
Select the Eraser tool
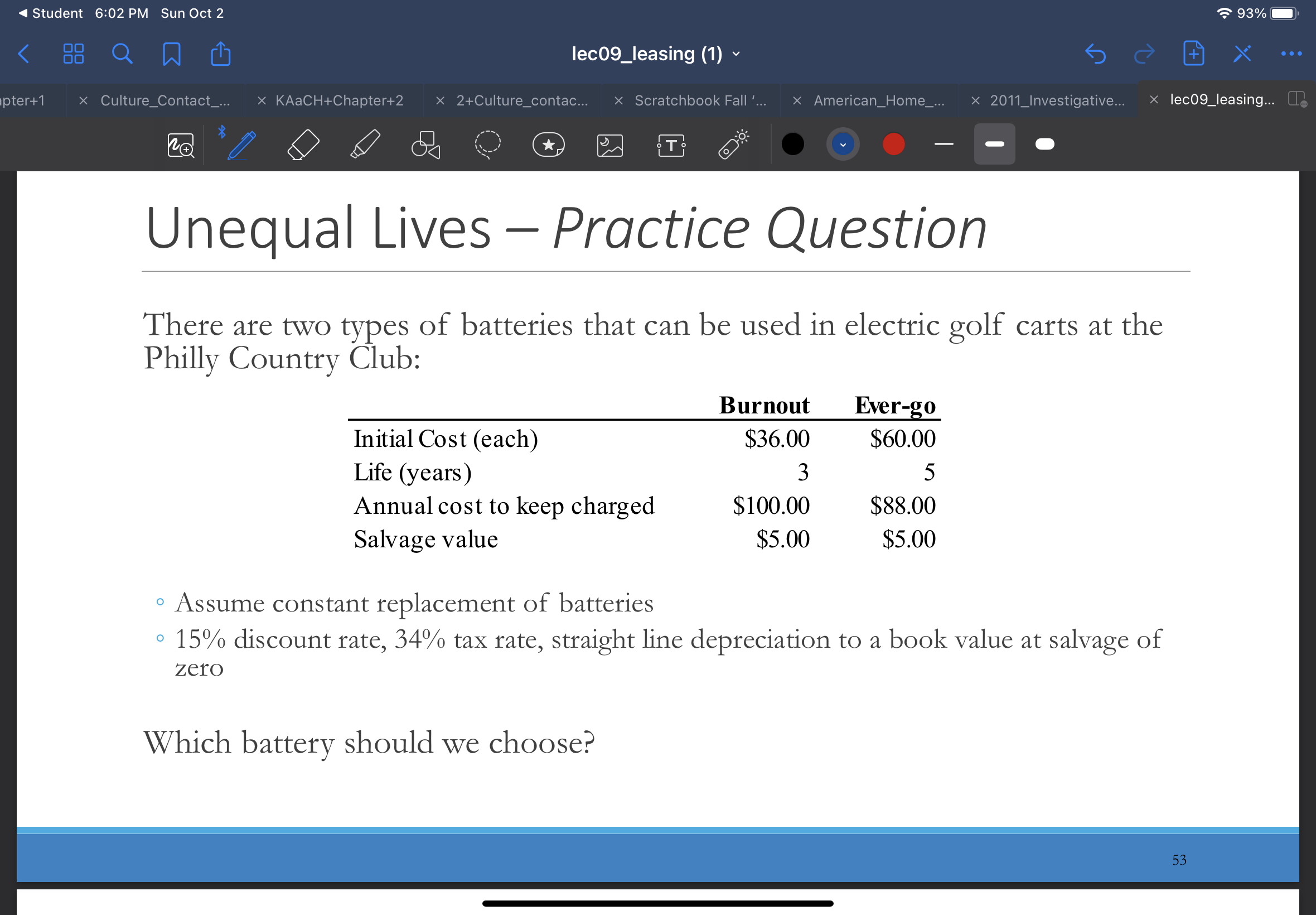(x=303, y=144)
